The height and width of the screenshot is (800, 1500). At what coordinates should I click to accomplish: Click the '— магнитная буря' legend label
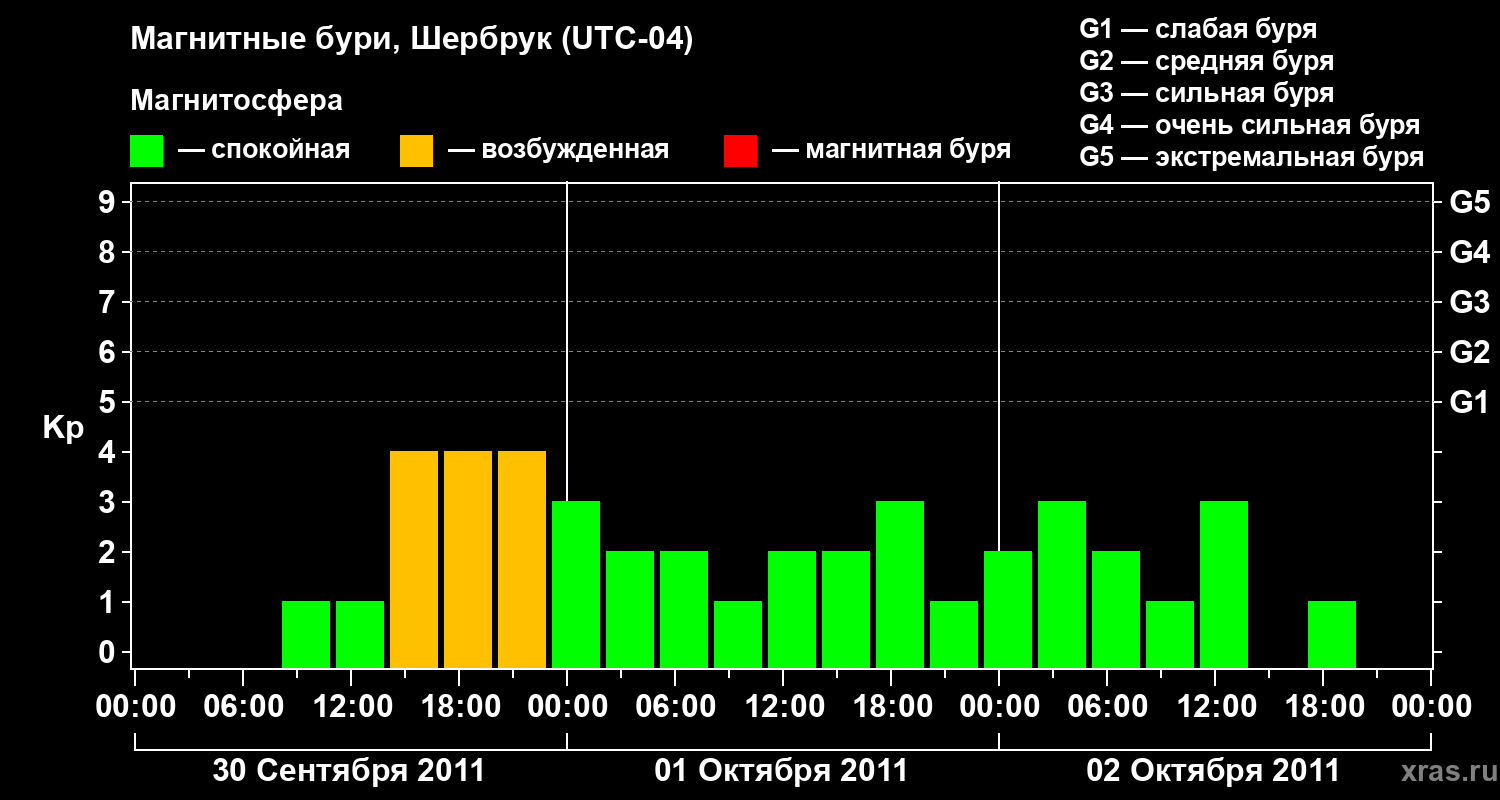891,150
